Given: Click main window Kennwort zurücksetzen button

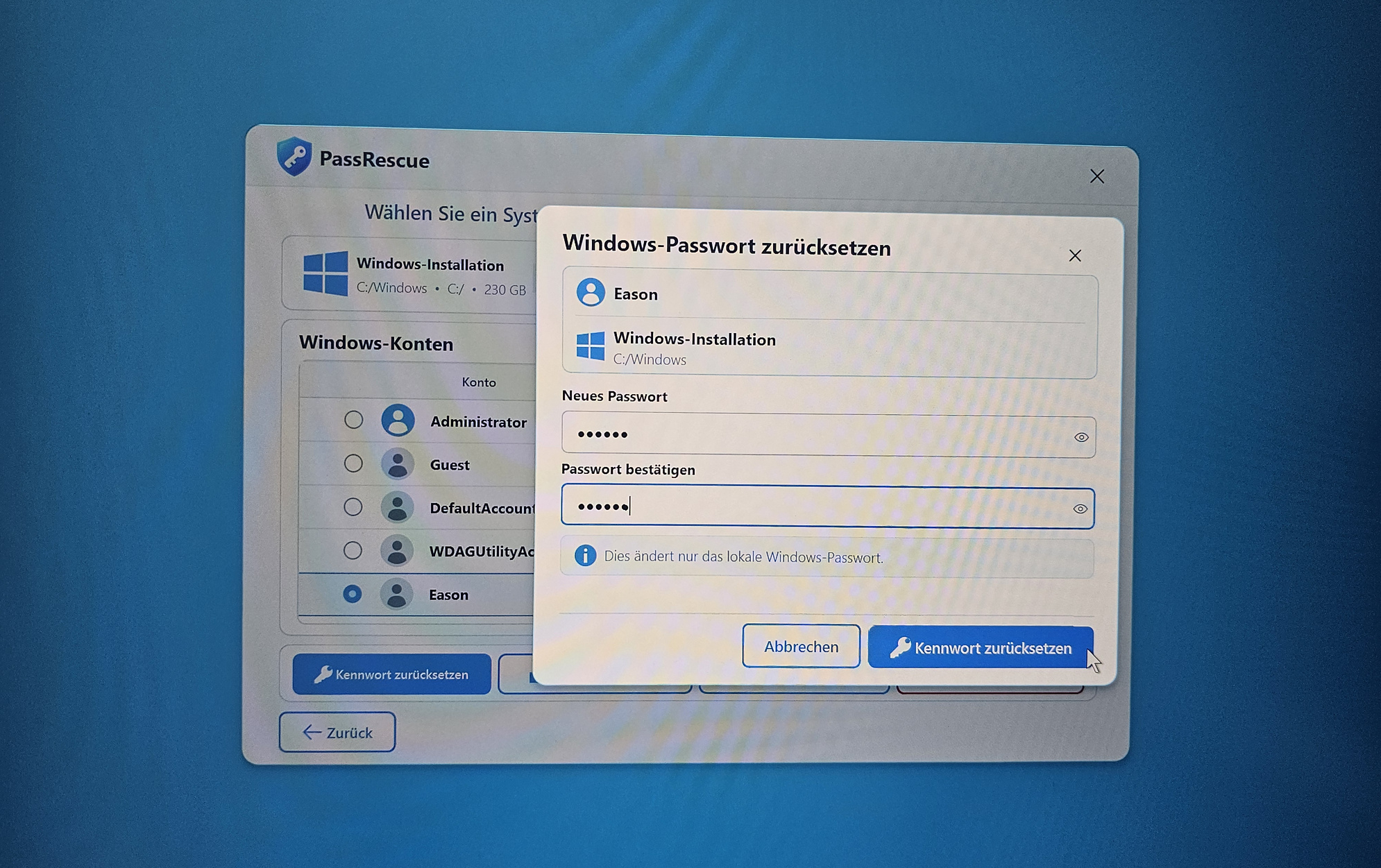Looking at the screenshot, I should click(x=391, y=674).
